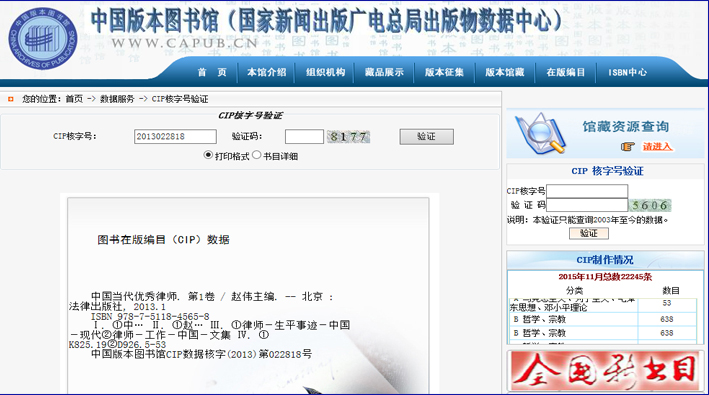
Task: Select the 藏品展示 navigation item
Action: 384,72
